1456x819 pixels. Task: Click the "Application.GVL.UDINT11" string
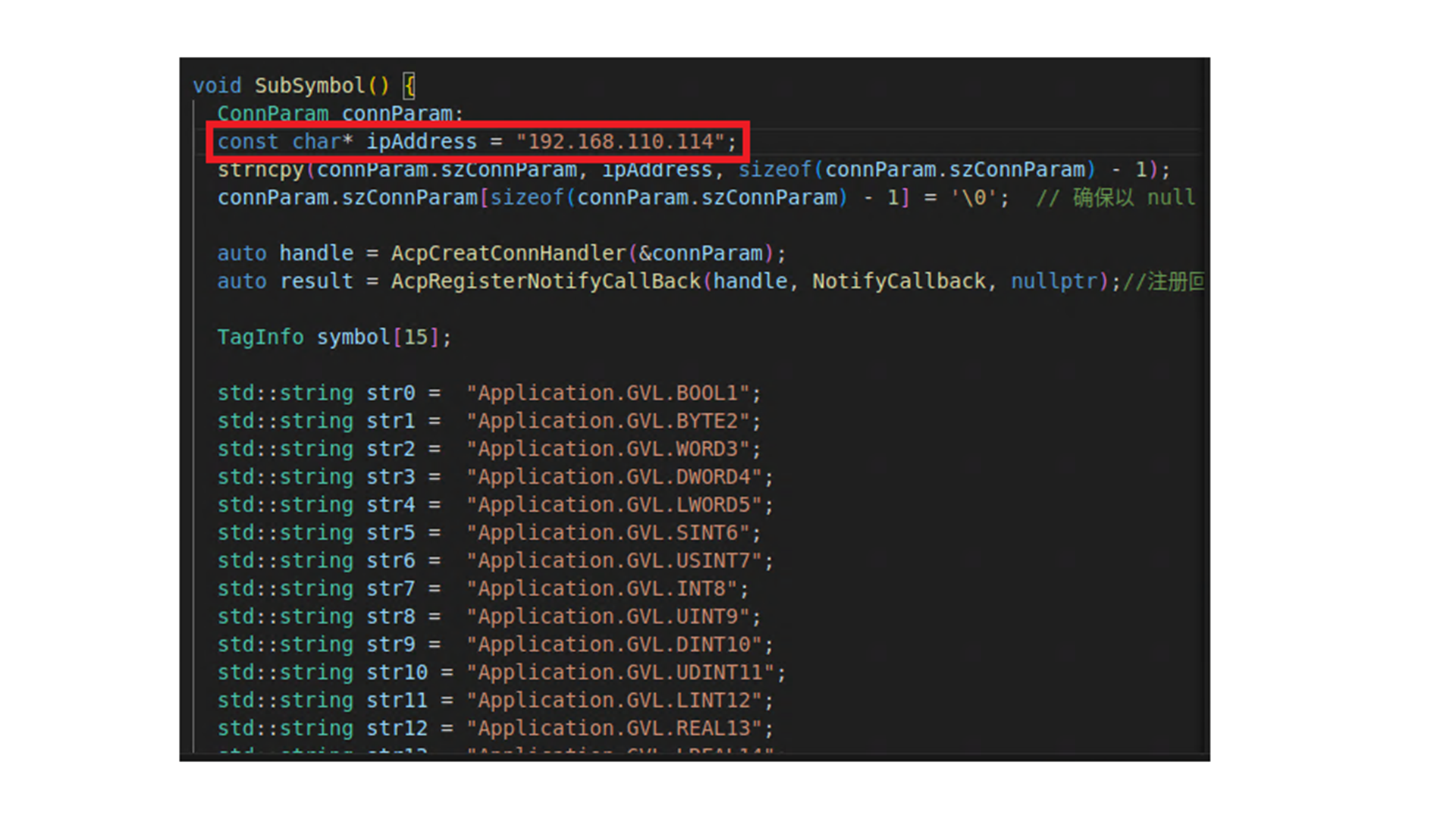[x=620, y=673]
